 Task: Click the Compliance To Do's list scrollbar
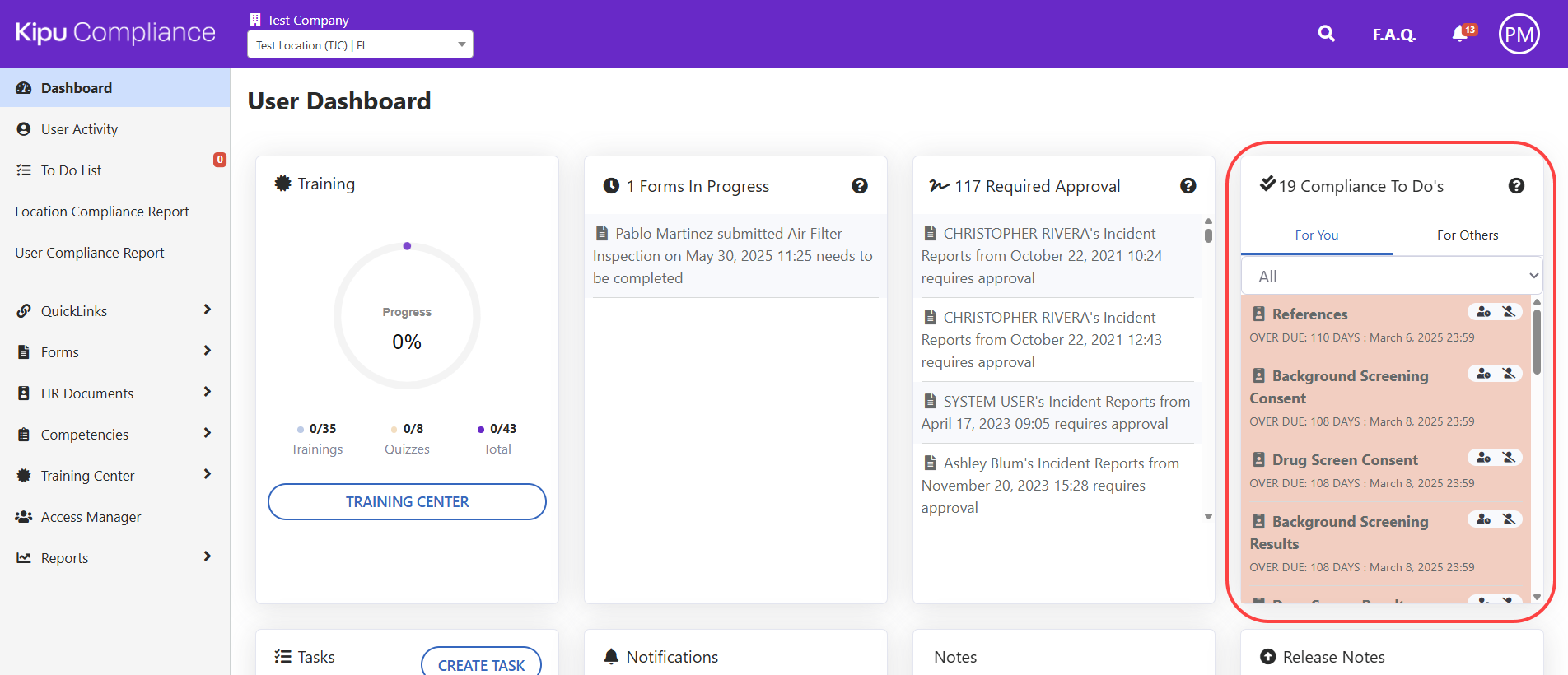1537,342
